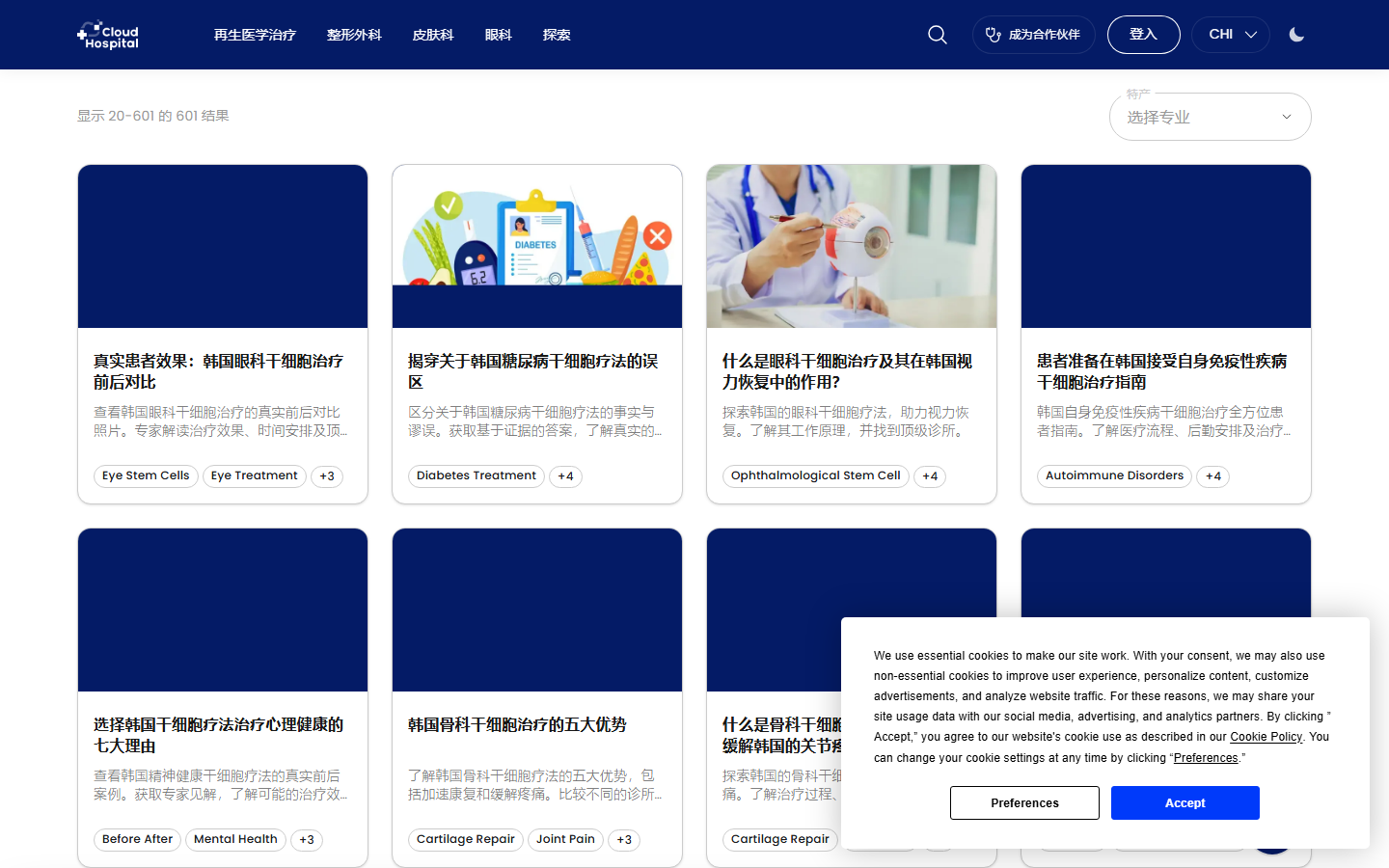Open the CHI language dropdown
Image resolution: width=1389 pixels, height=868 pixels.
(1231, 35)
